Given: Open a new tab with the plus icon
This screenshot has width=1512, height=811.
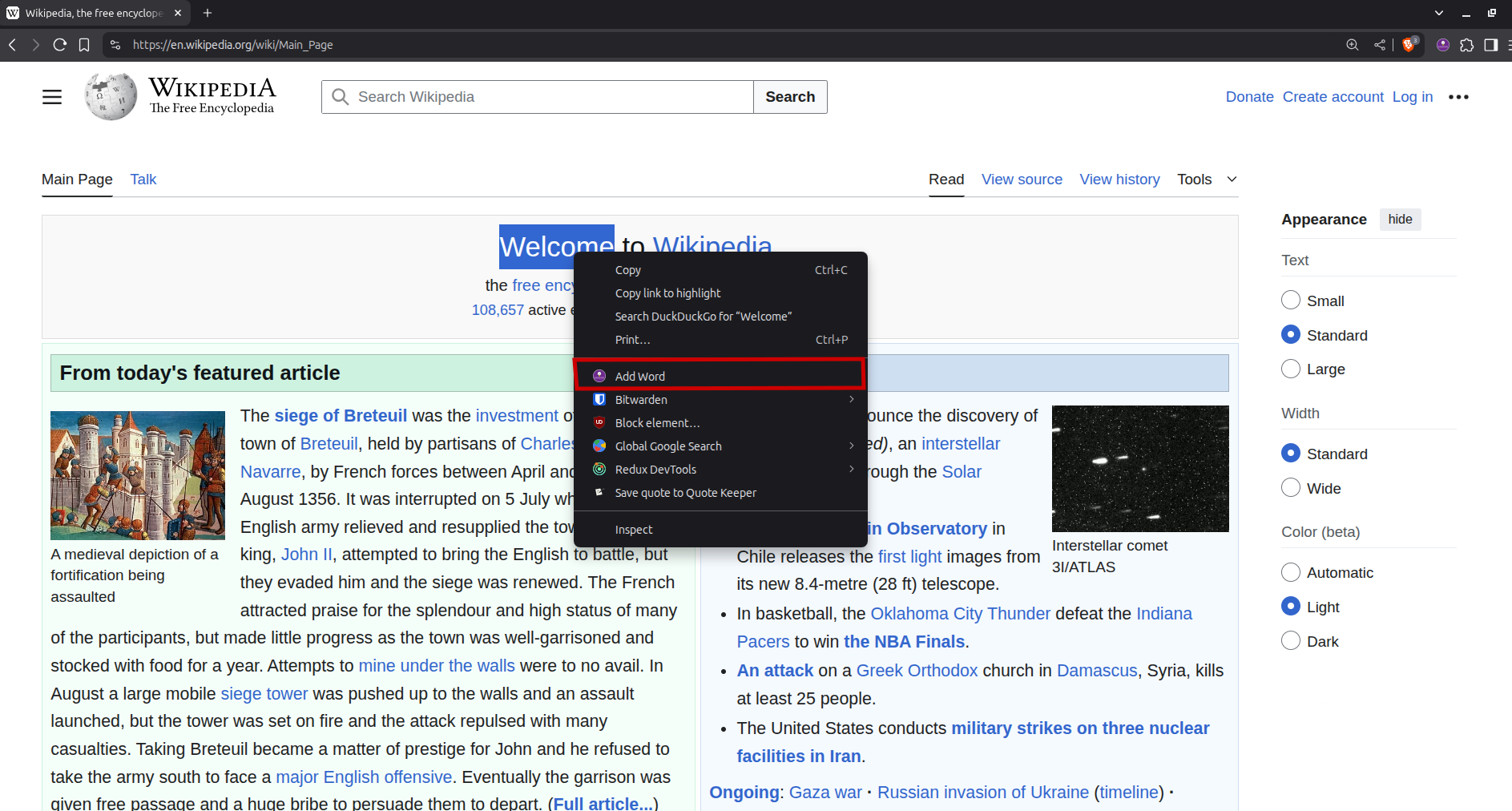Looking at the screenshot, I should tap(208, 13).
